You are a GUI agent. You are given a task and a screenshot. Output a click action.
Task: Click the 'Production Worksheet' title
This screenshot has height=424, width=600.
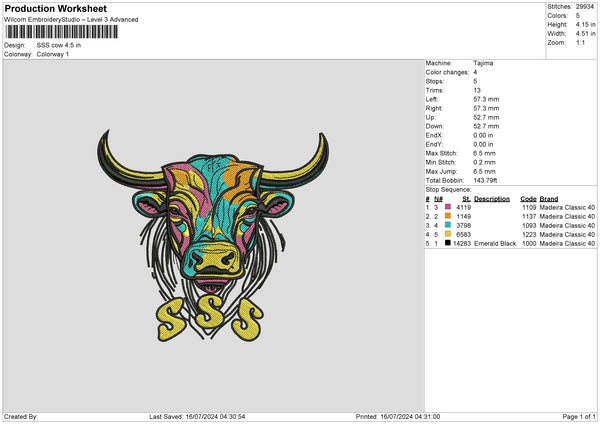56,8
